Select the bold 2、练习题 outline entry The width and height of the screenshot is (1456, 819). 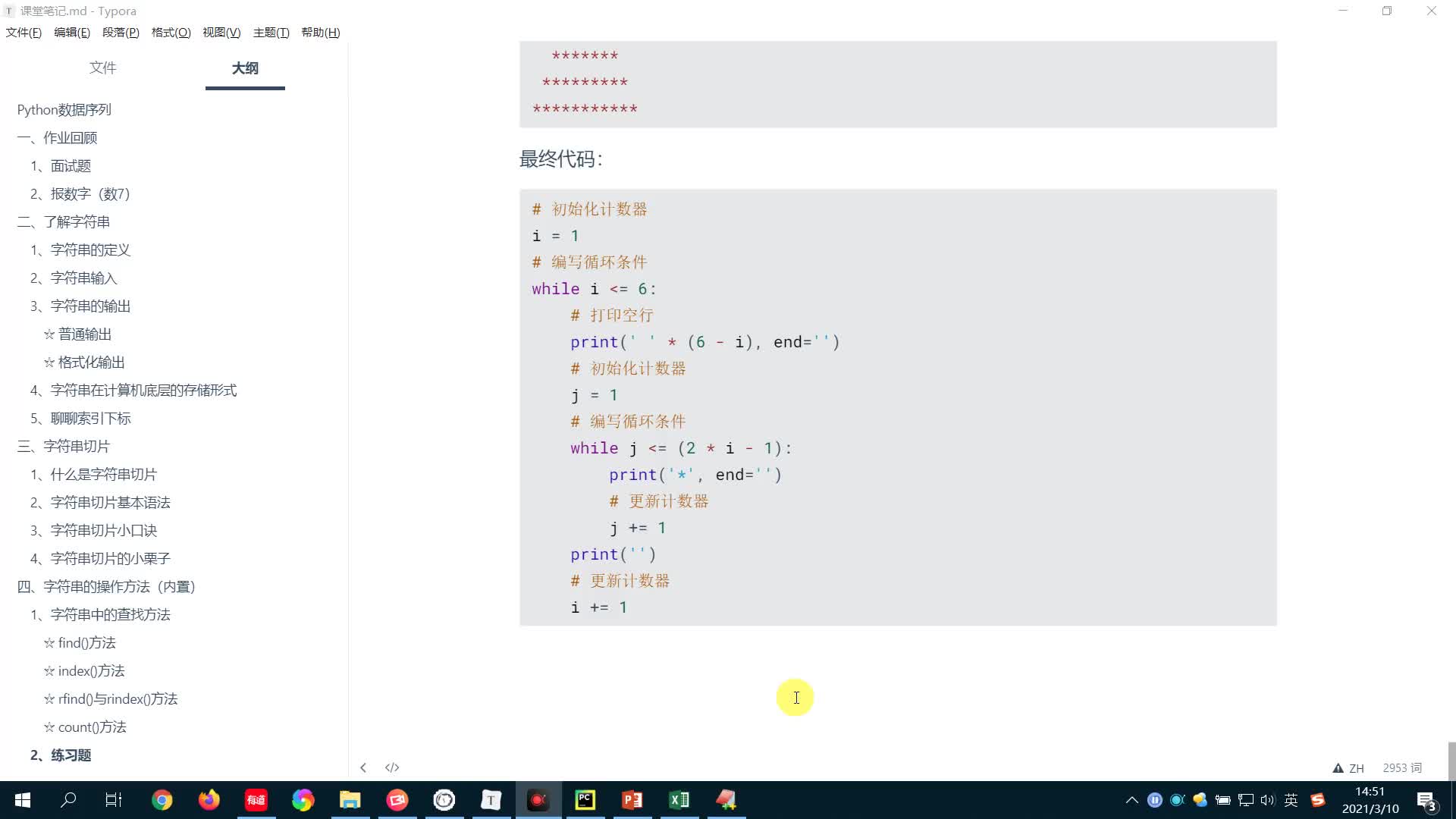pyautogui.click(x=61, y=755)
